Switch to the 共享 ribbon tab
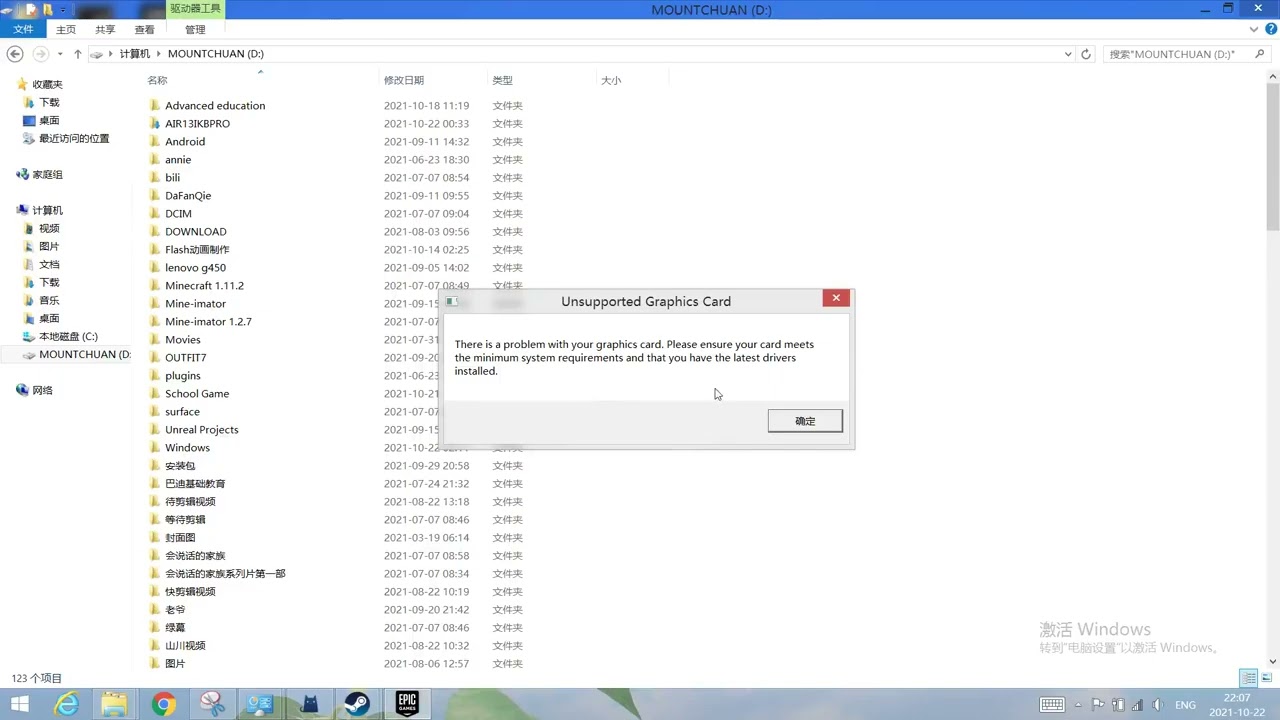 coord(105,30)
